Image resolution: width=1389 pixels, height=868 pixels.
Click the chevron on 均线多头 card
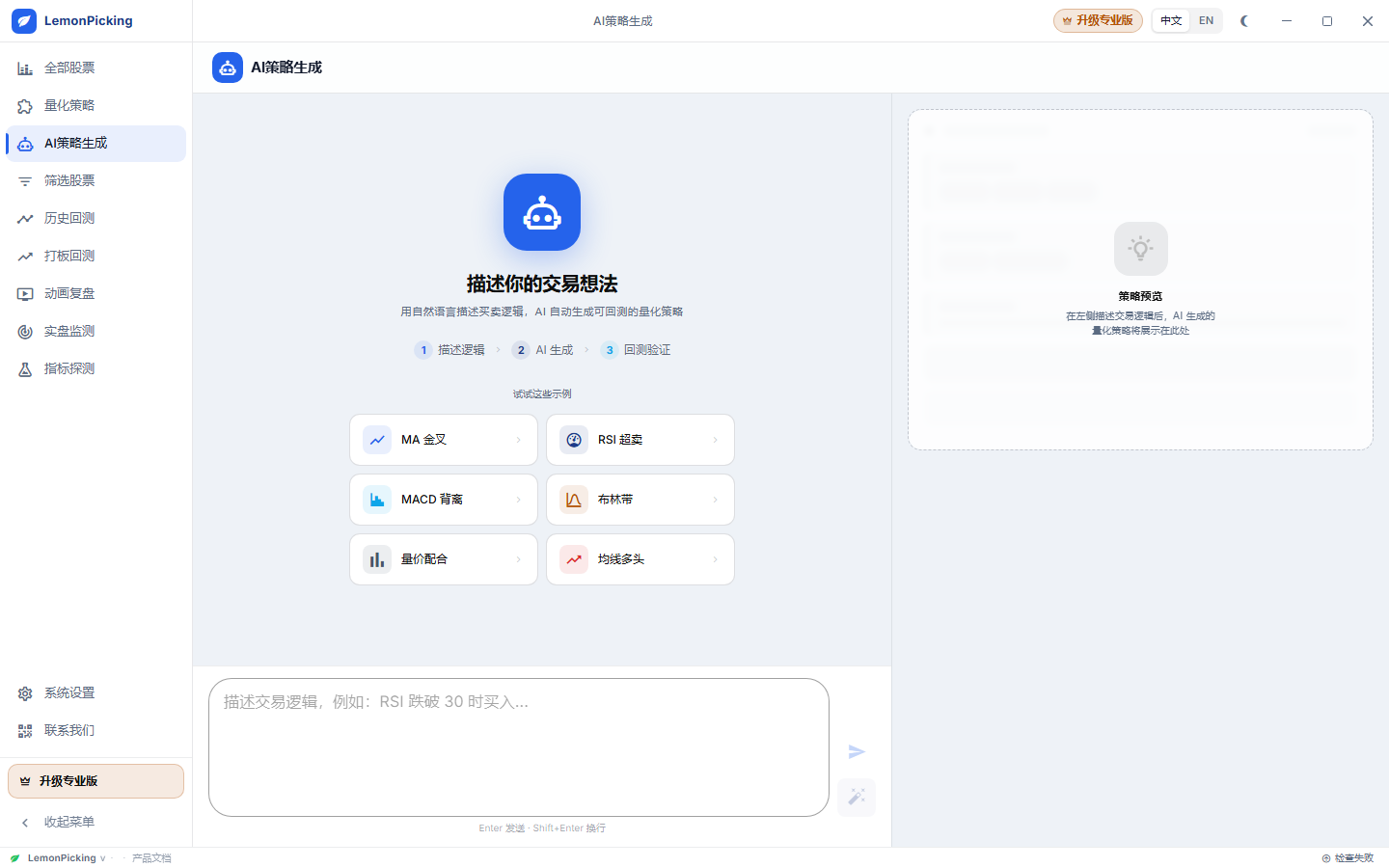click(x=716, y=559)
